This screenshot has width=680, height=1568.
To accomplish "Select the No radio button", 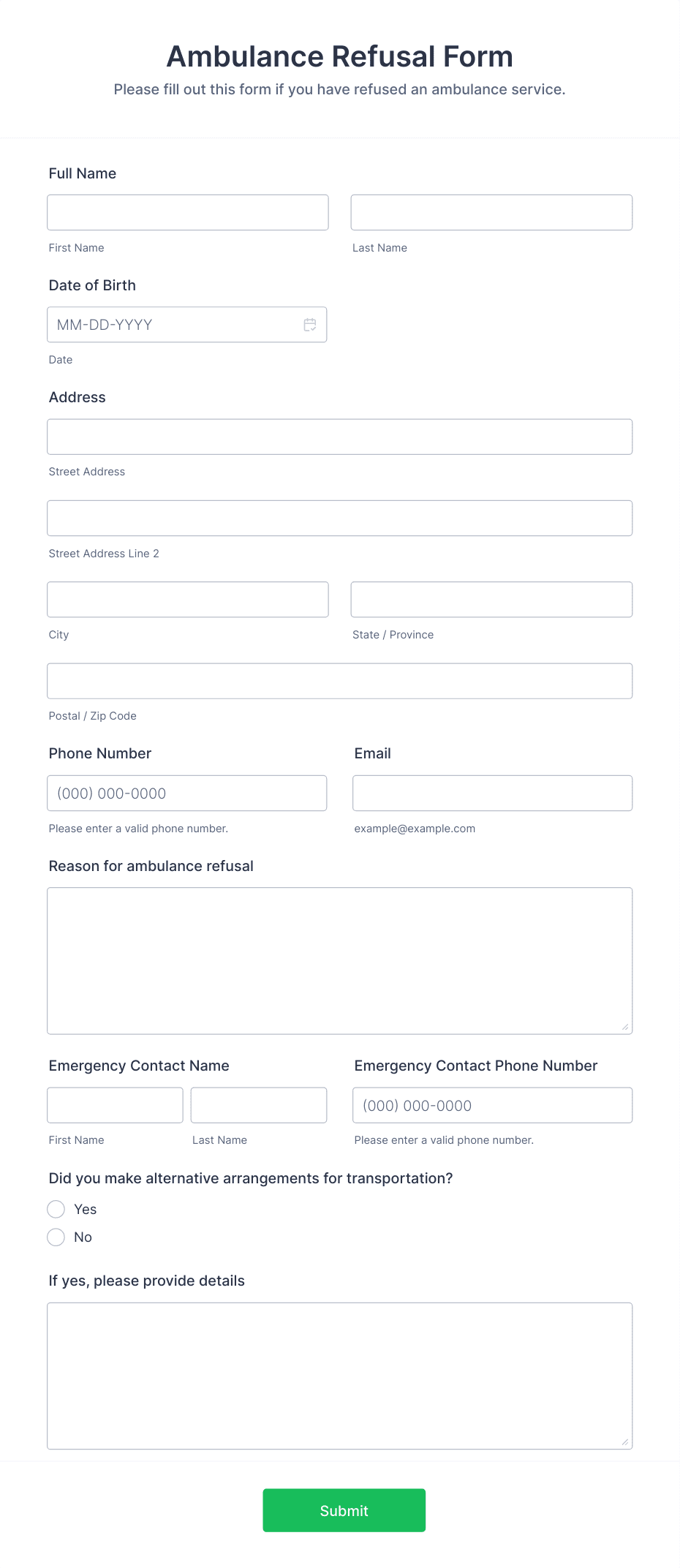I will [56, 1237].
